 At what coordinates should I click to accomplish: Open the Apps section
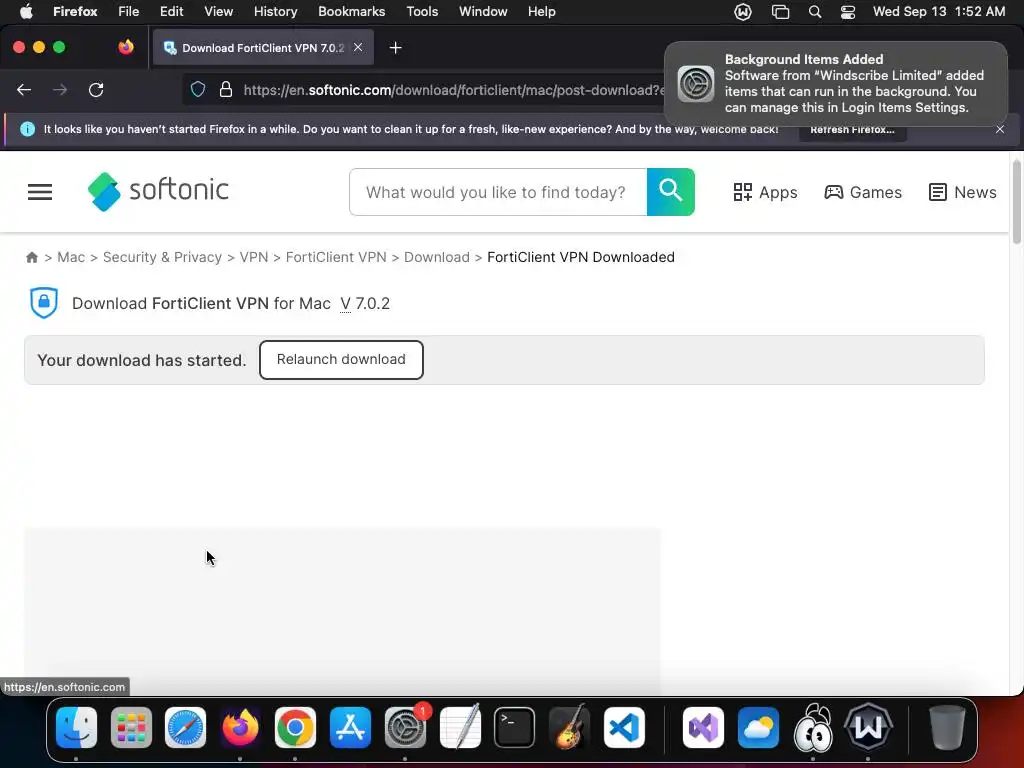pos(765,192)
